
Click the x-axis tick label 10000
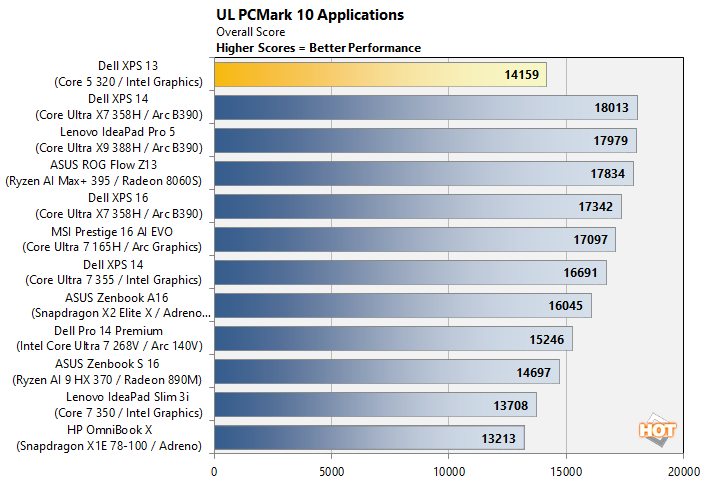coord(449,472)
